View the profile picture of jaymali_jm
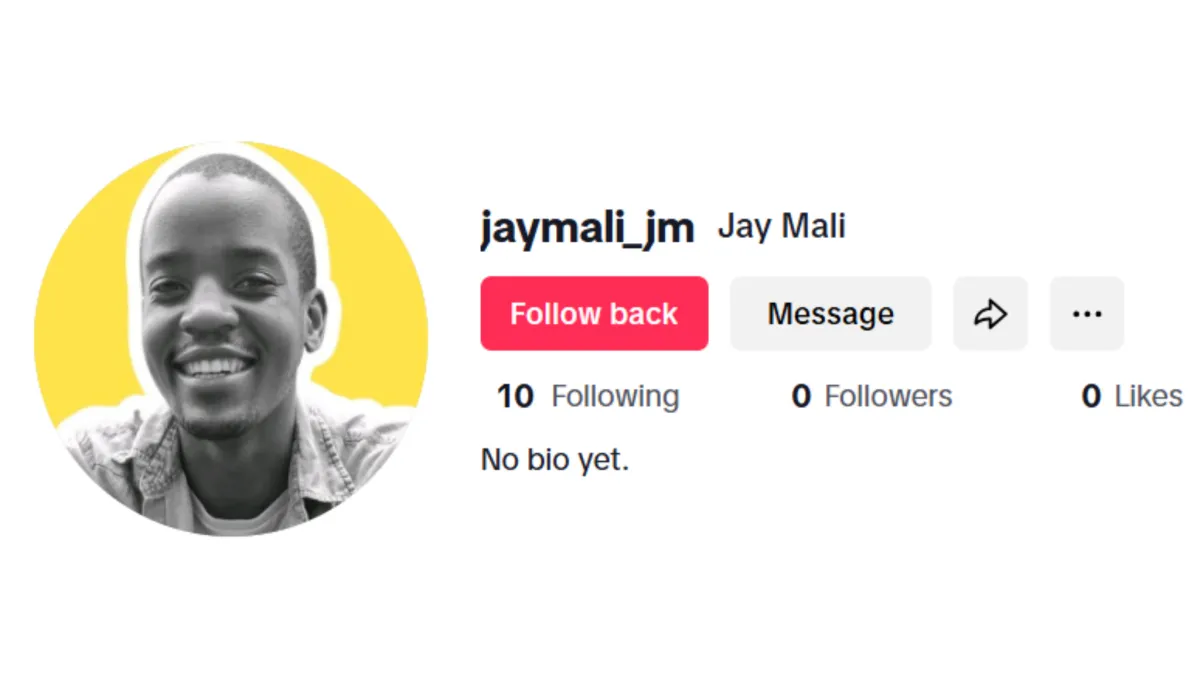Viewport: 1200px width, 675px height. (x=231, y=339)
